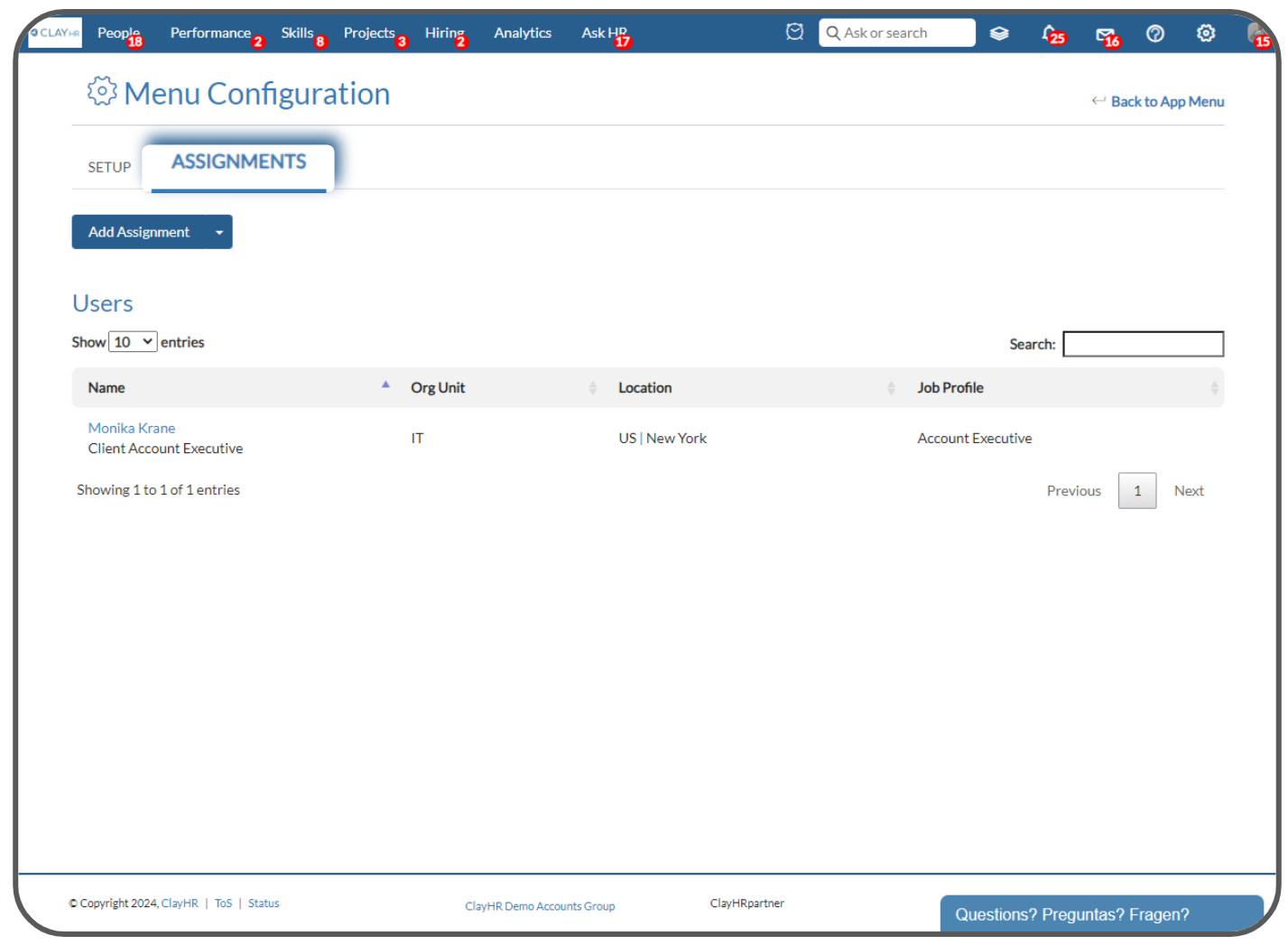Open help with the question mark icon

pos(1155,33)
